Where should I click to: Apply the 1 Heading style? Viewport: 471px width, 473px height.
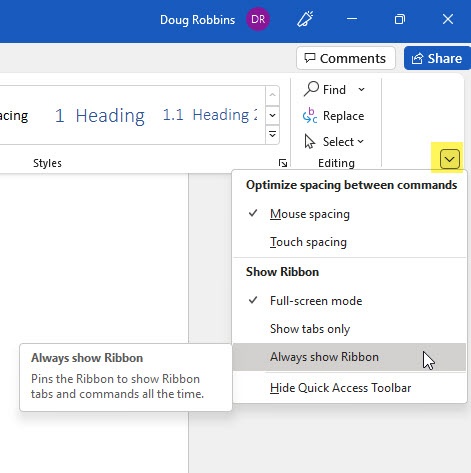[100, 116]
